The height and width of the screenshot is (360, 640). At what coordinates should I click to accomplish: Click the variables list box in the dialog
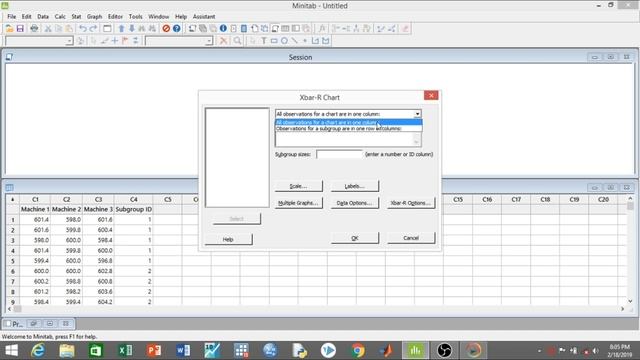point(237,158)
